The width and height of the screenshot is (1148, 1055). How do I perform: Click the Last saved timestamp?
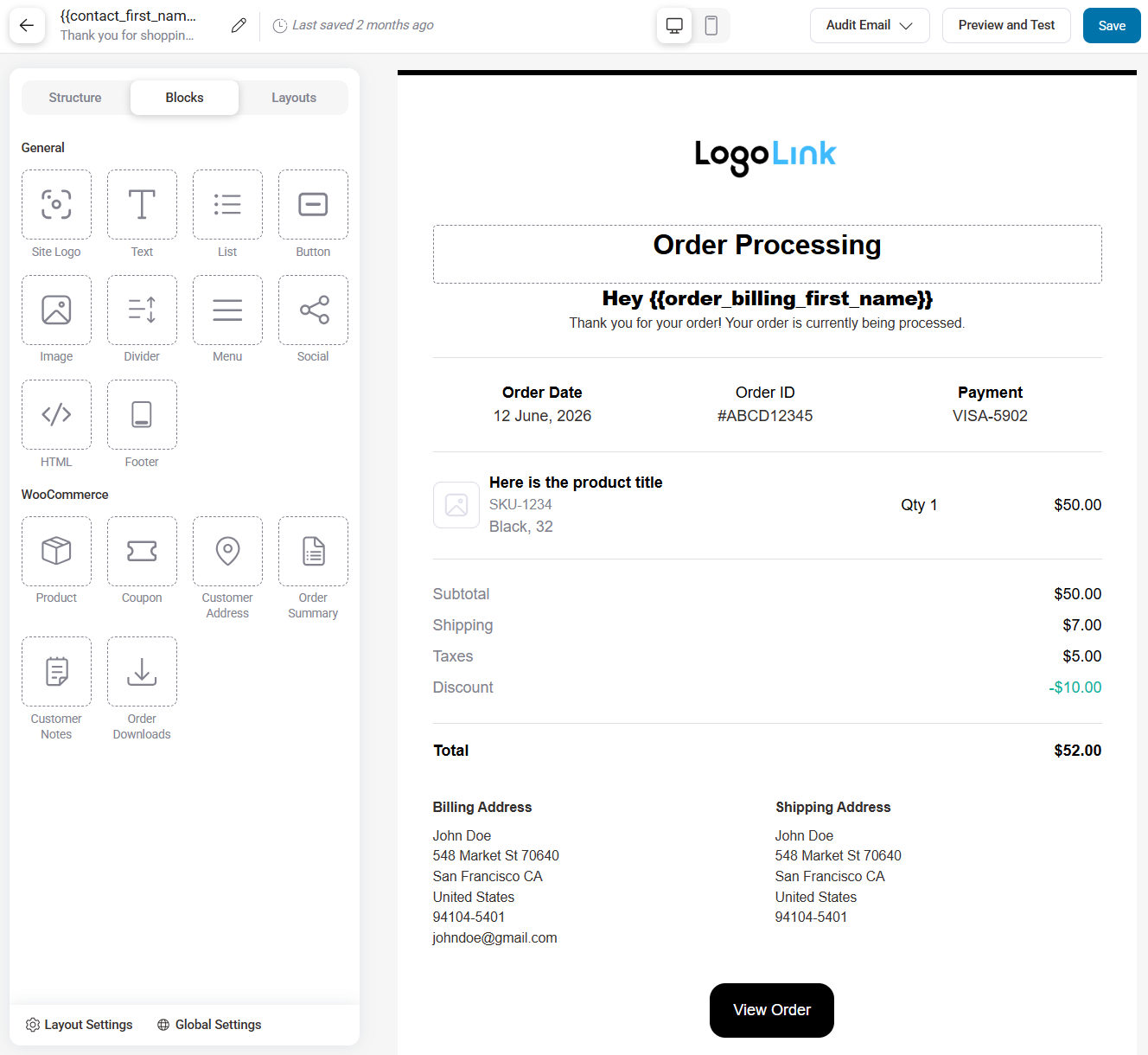click(x=354, y=25)
